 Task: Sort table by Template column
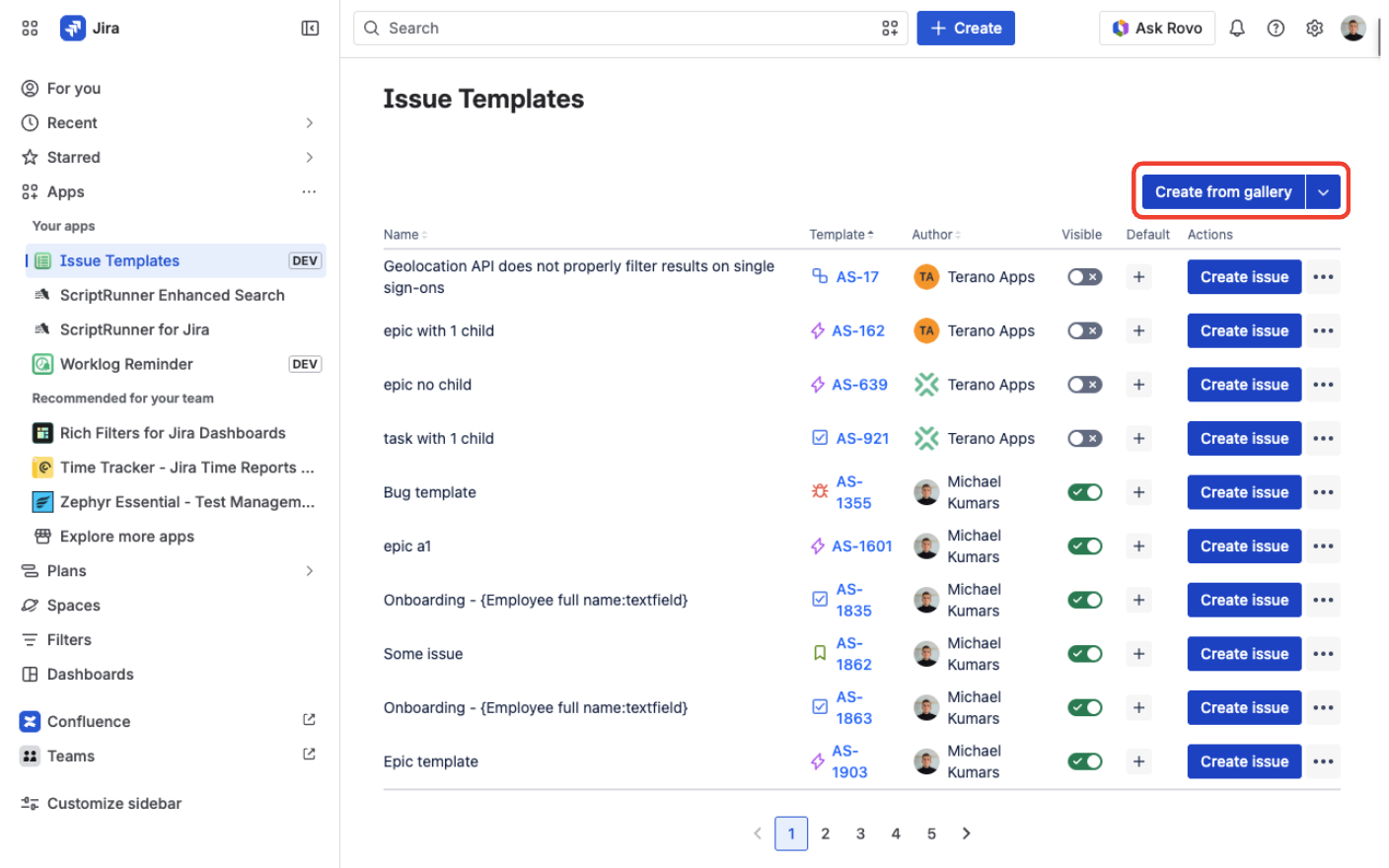[x=841, y=235]
